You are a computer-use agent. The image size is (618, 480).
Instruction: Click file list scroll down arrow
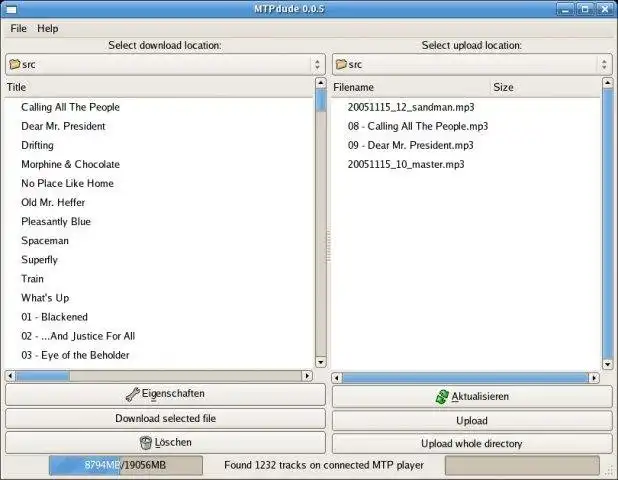click(607, 365)
